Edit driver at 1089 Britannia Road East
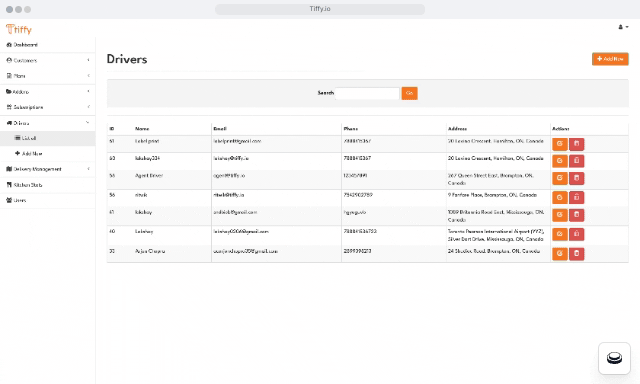640x384 pixels. coord(560,215)
